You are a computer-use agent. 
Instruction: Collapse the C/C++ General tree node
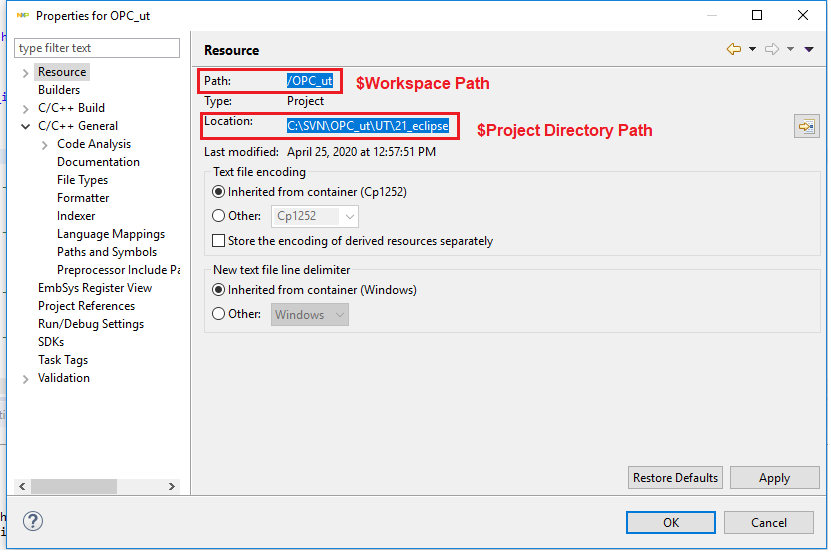26,127
